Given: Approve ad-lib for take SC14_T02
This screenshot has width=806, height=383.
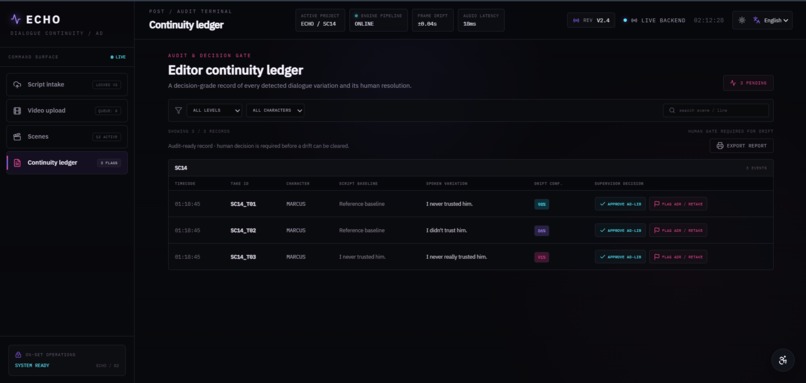Looking at the screenshot, I should point(620,230).
